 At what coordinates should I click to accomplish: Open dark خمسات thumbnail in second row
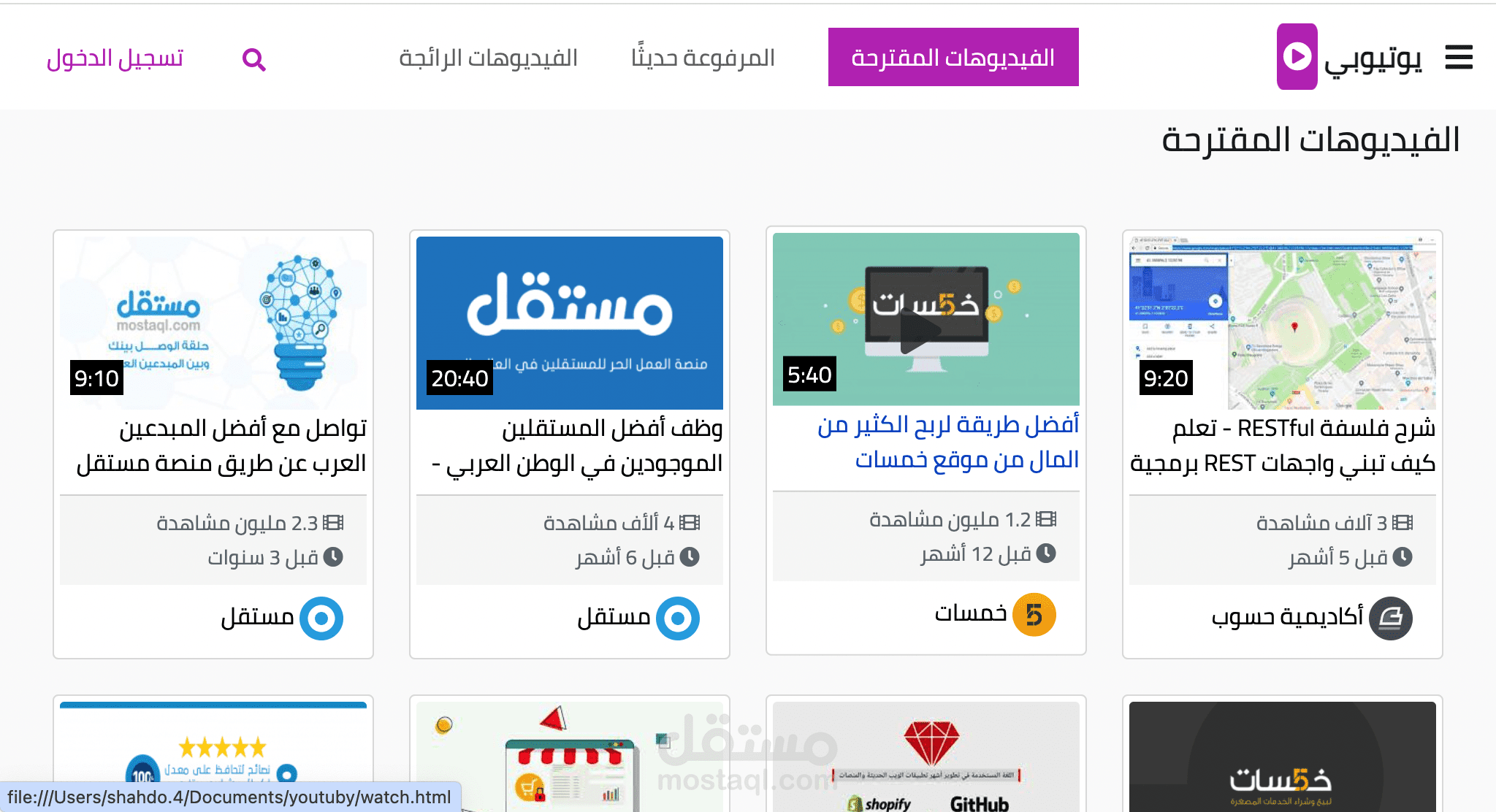click(x=1283, y=757)
